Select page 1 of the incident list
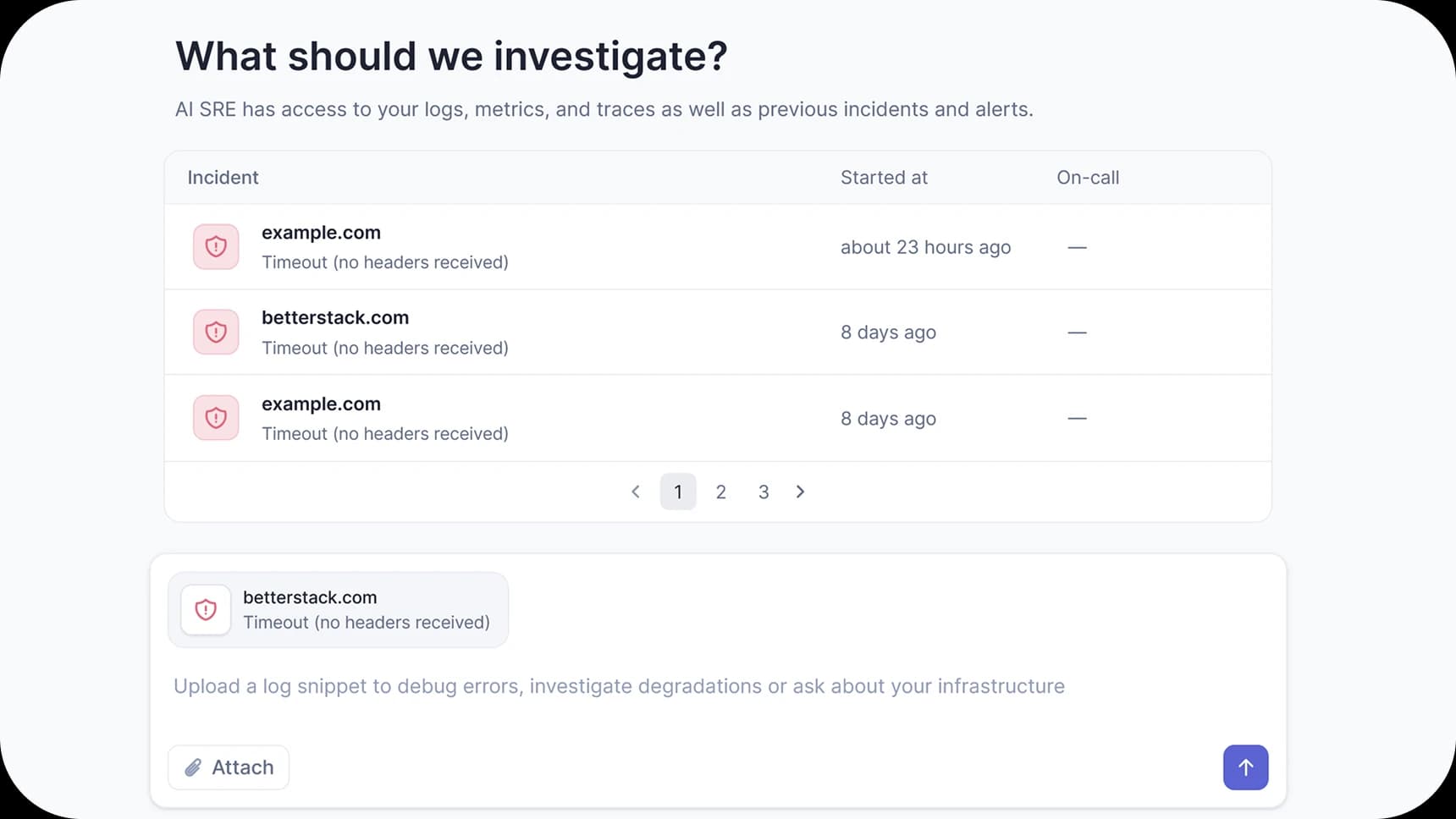The height and width of the screenshot is (819, 1456). [x=678, y=492]
